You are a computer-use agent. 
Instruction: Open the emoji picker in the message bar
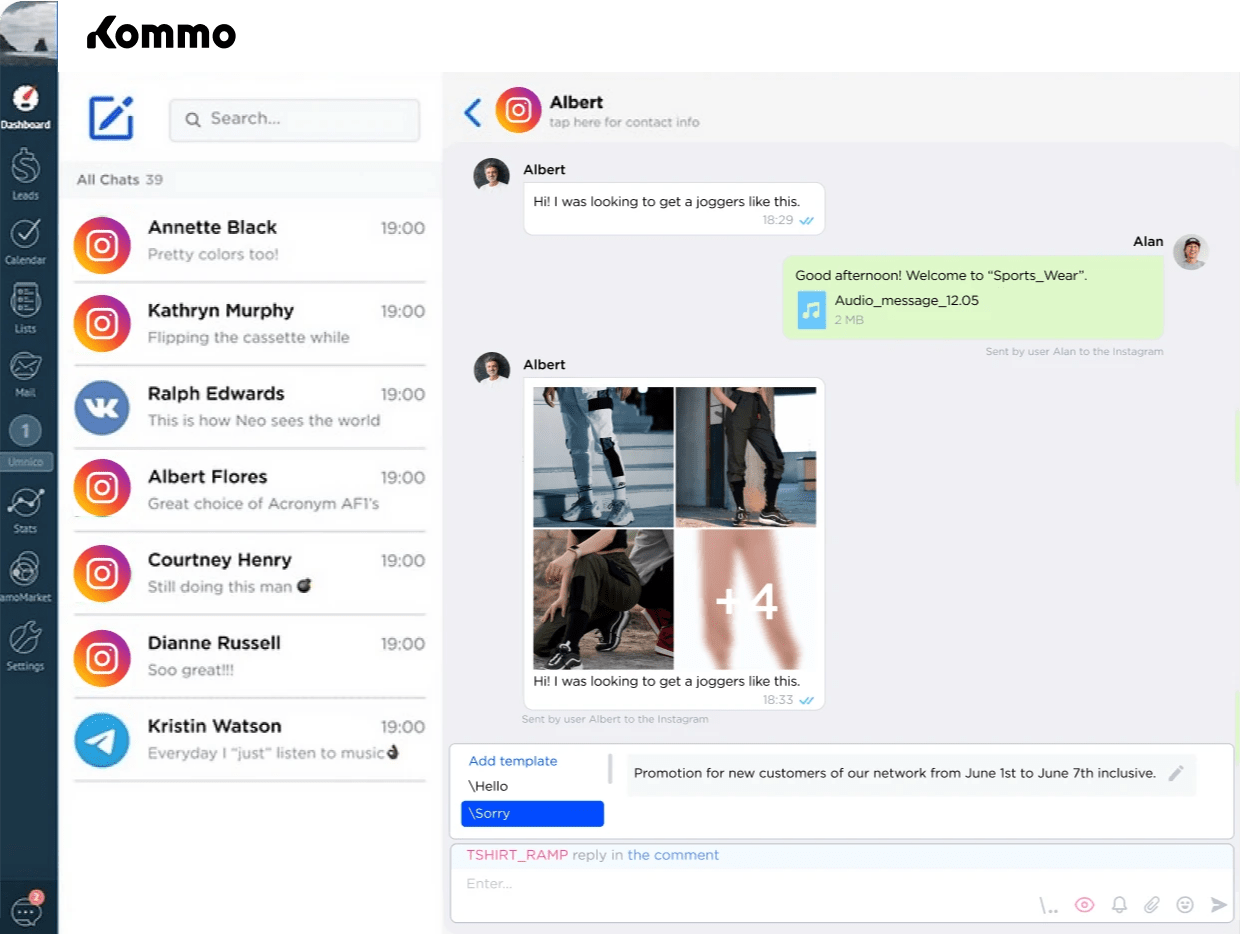click(1185, 904)
